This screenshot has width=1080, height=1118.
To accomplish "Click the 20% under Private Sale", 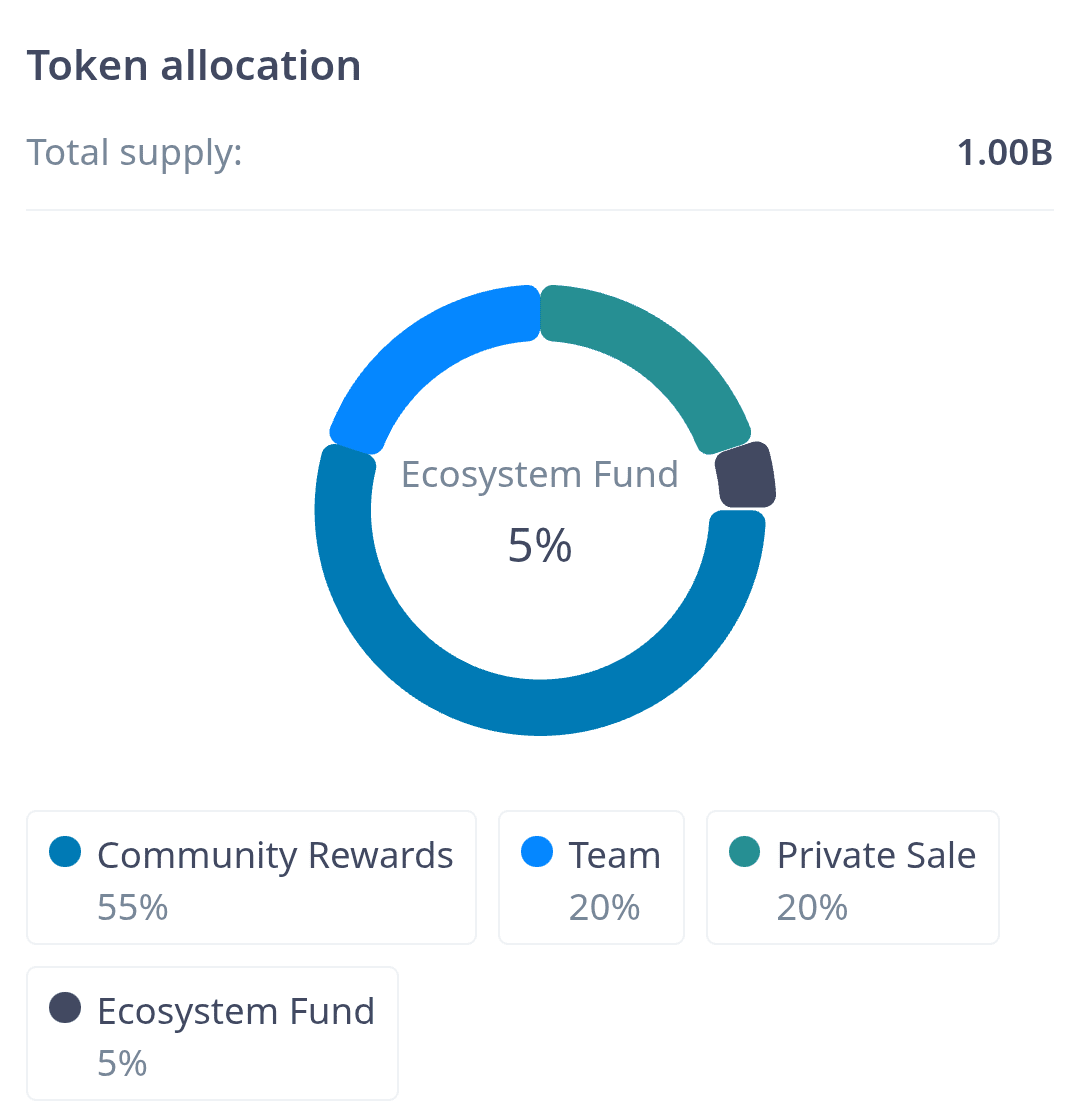I will point(812,907).
